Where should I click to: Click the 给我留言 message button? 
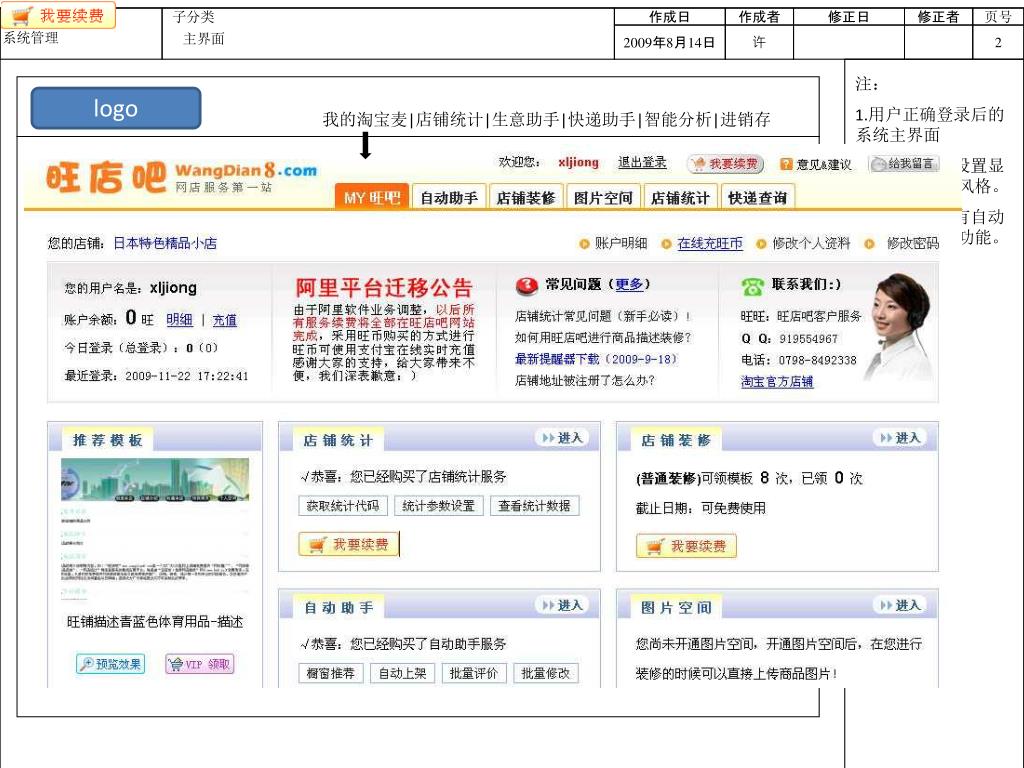(x=904, y=164)
